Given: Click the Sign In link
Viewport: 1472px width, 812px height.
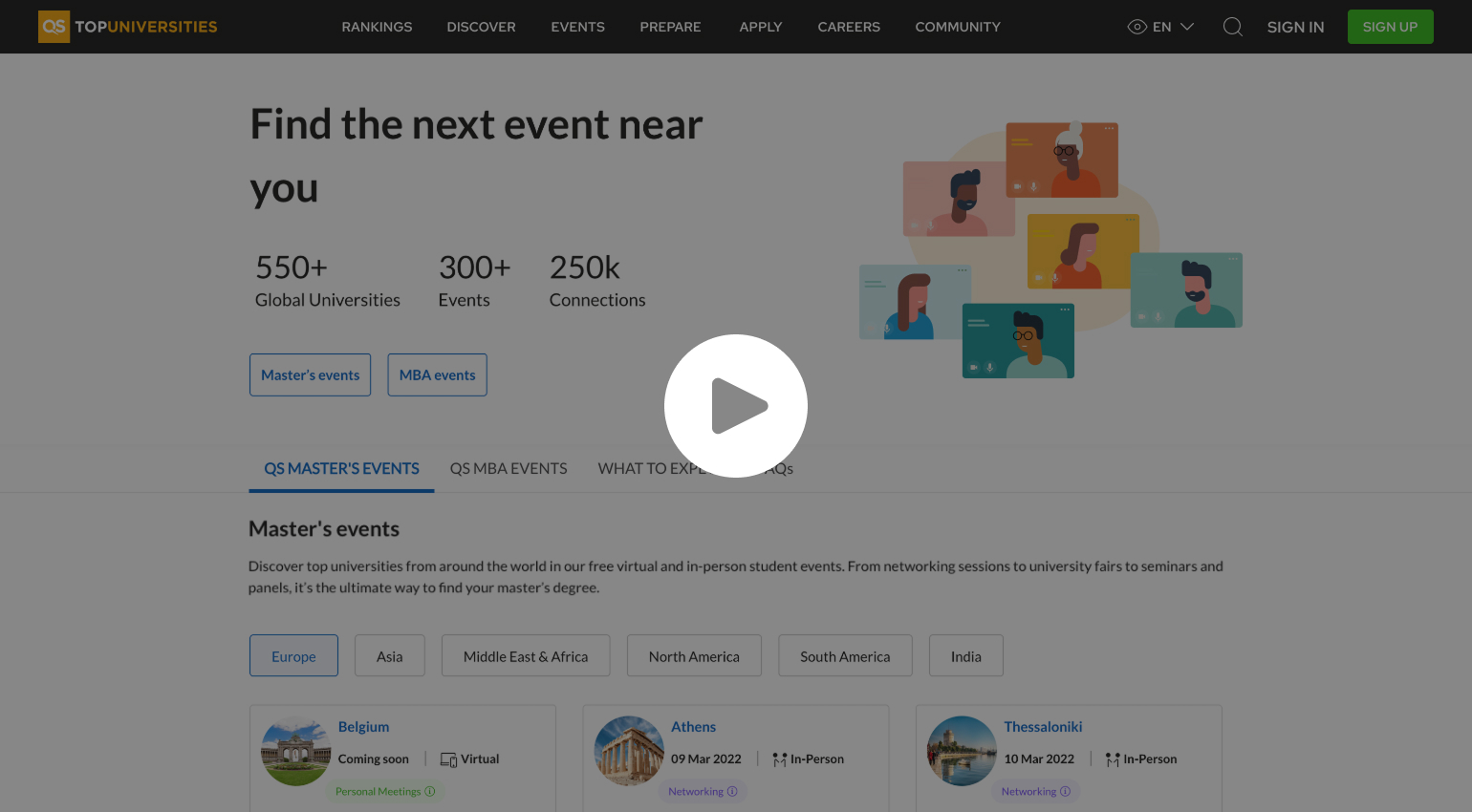Looking at the screenshot, I should coord(1295,27).
